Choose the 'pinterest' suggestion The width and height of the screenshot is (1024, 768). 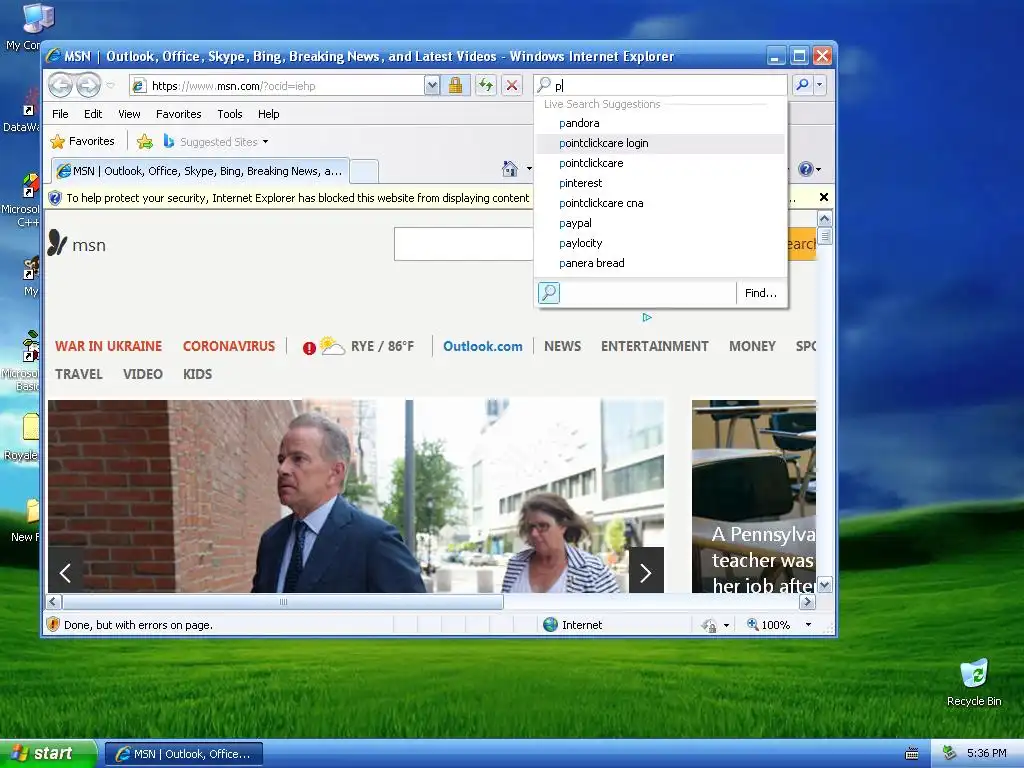click(x=660, y=183)
